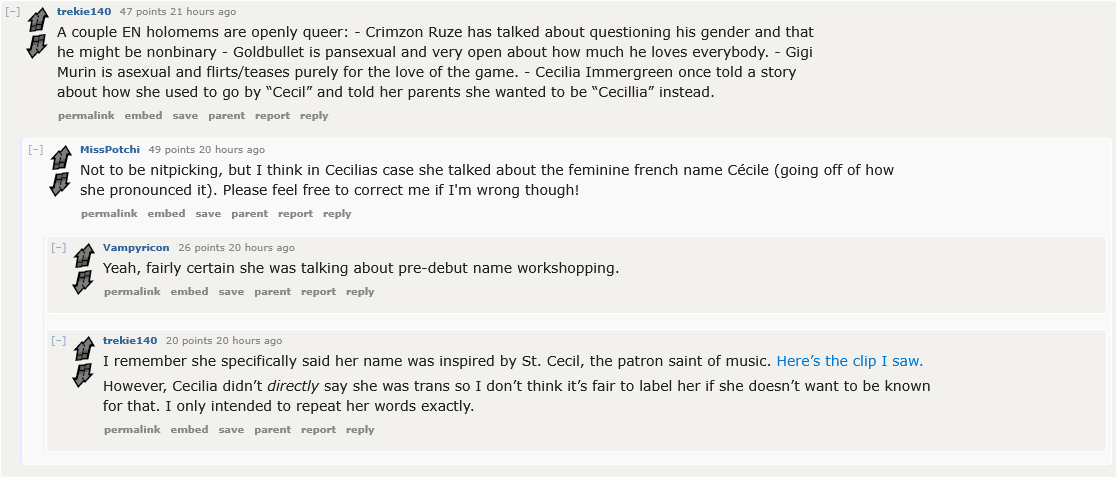Upvote trekie140's reply about St. Cecil

click(83, 347)
